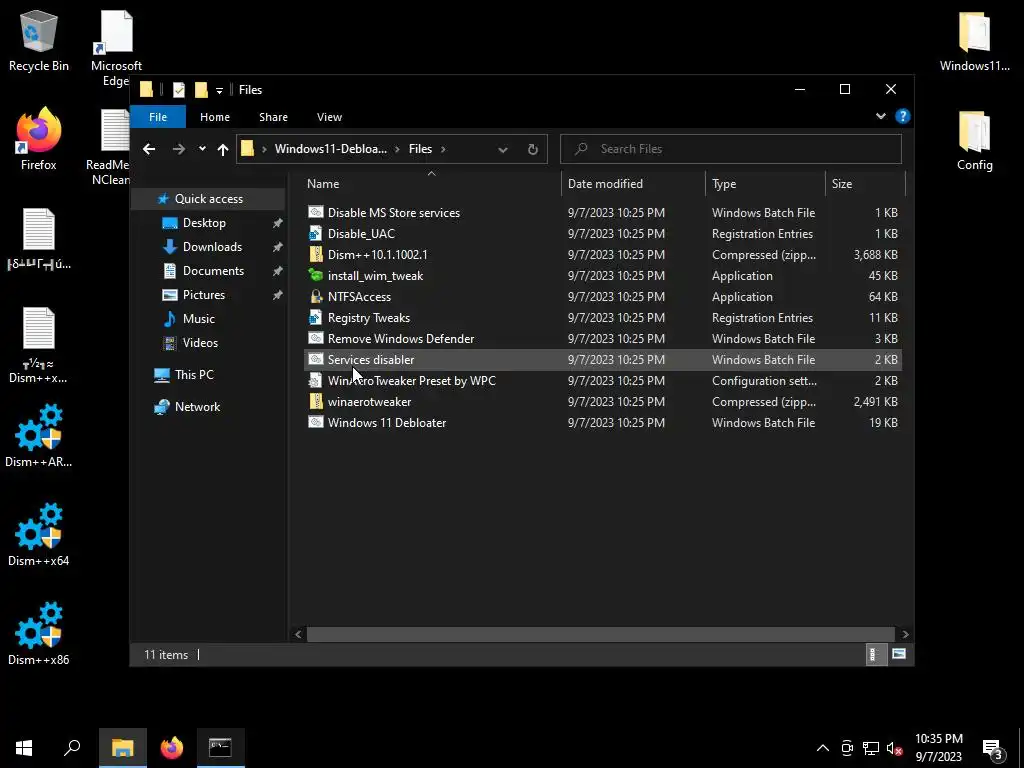
Task: Open the notification center
Action: (x=993, y=749)
